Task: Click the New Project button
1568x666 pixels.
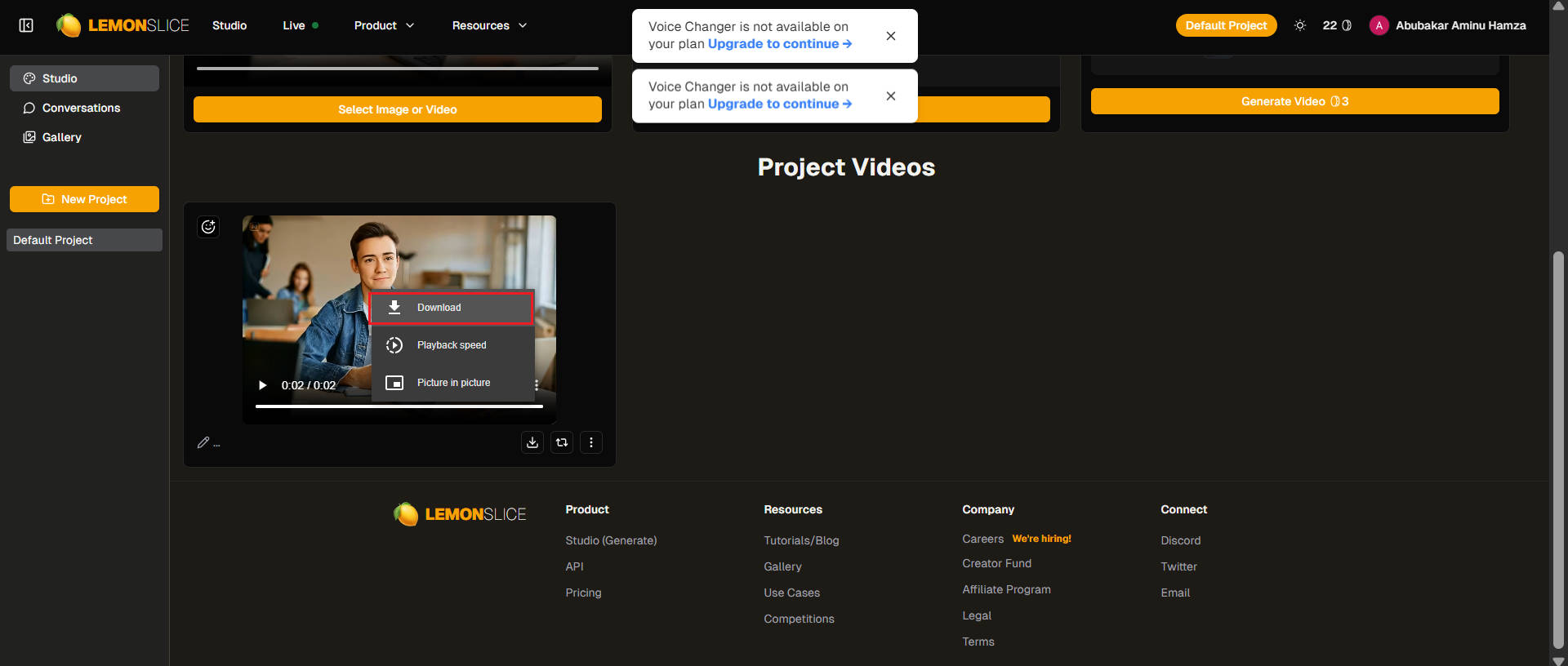Action: (84, 199)
